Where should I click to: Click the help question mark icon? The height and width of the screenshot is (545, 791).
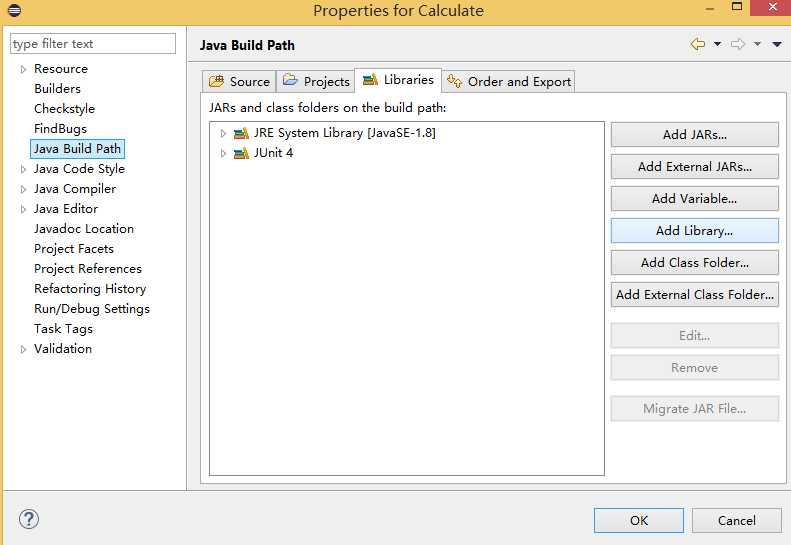point(29,519)
